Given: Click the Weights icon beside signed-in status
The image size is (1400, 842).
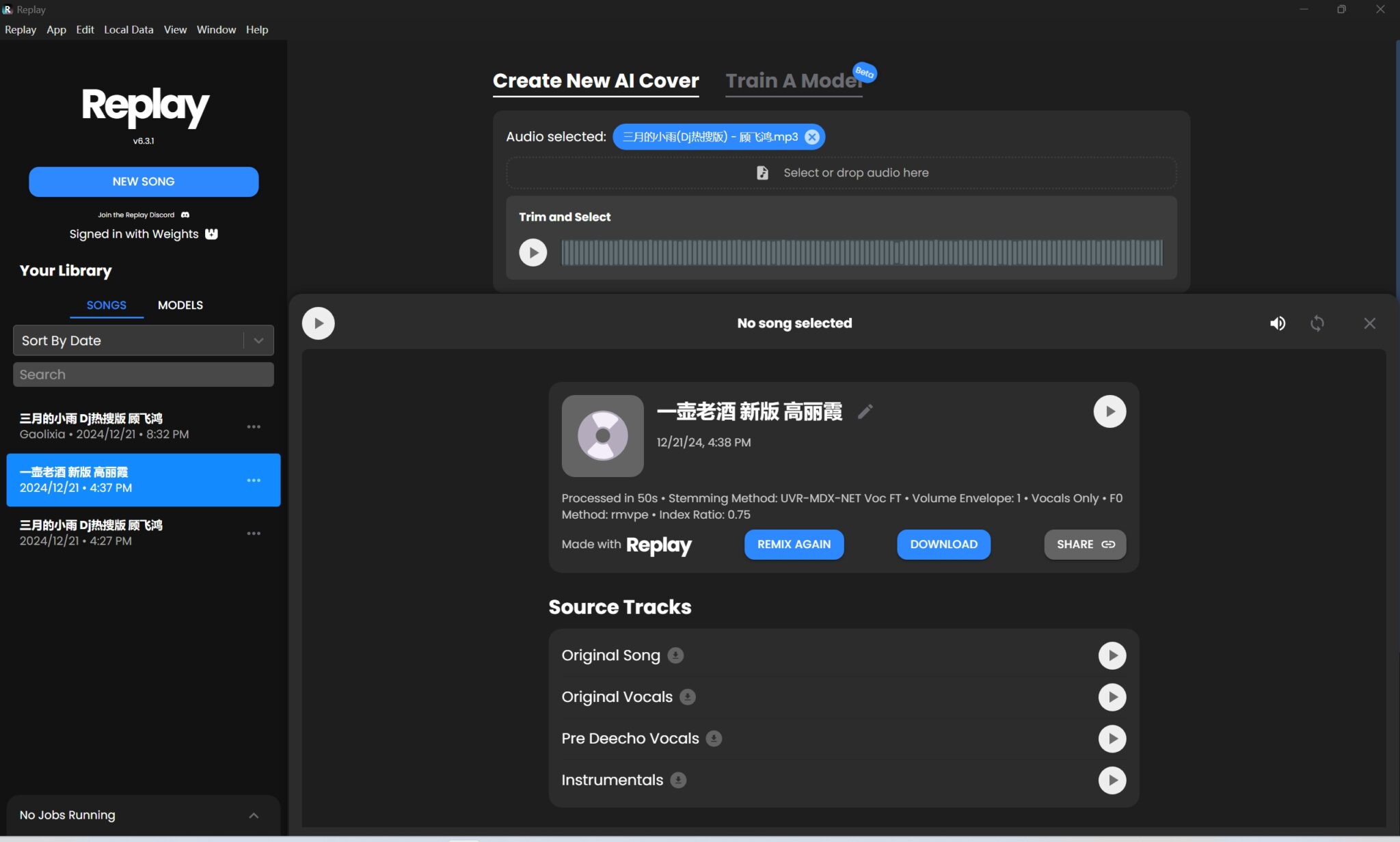Looking at the screenshot, I should pyautogui.click(x=211, y=234).
